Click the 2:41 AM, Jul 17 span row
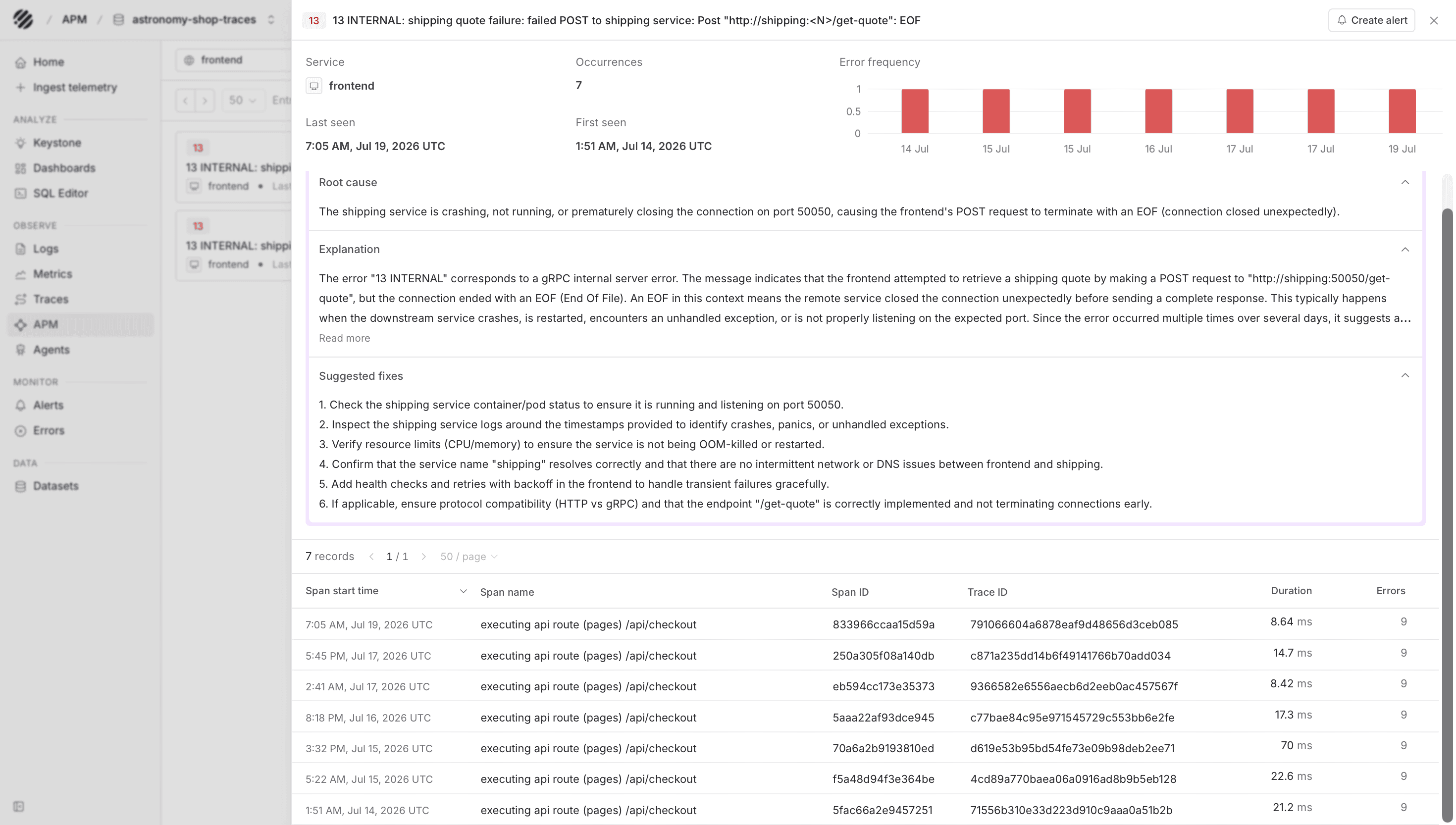Image resolution: width=1456 pixels, height=825 pixels. click(x=865, y=686)
